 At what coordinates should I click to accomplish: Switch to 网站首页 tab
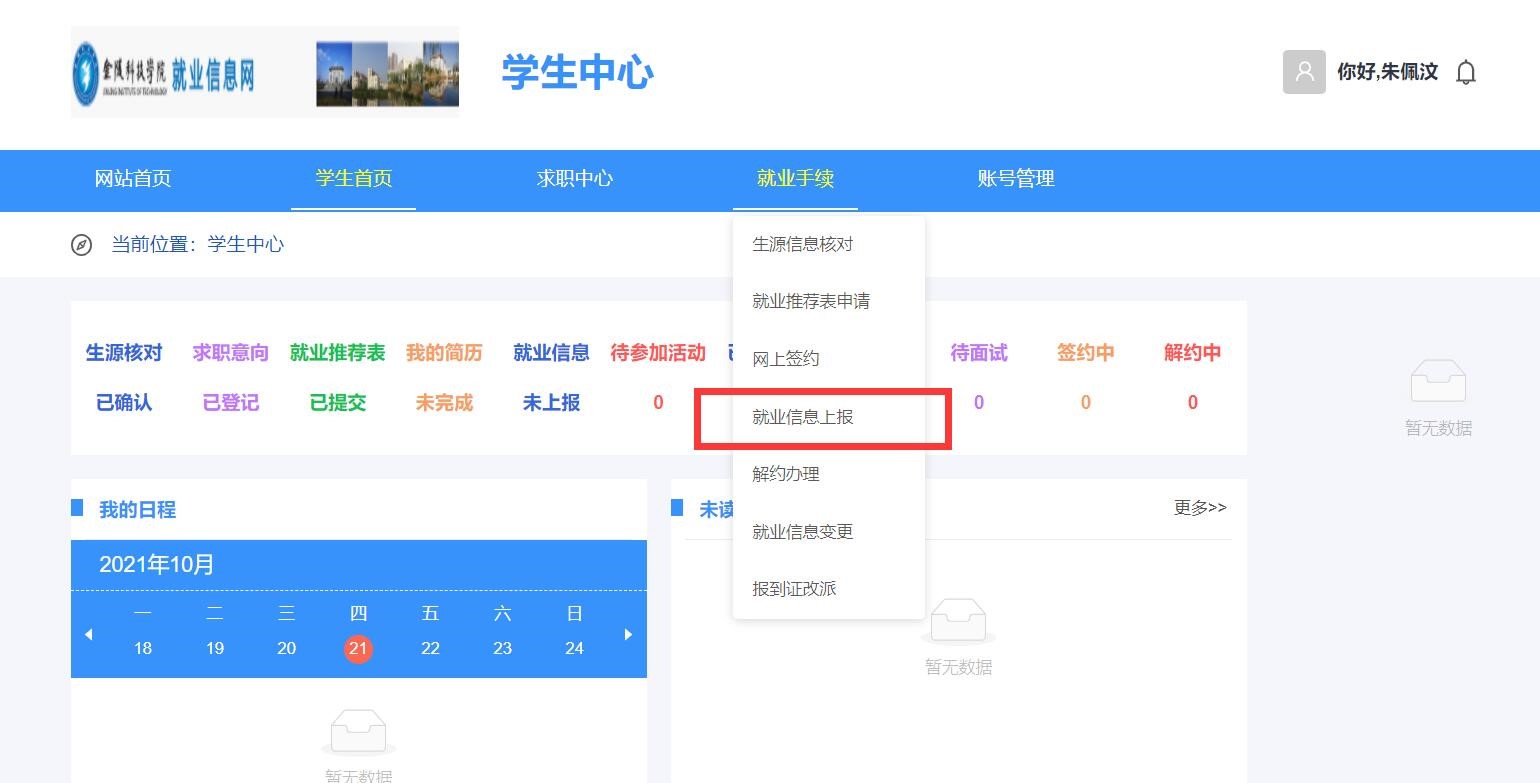pos(133,179)
